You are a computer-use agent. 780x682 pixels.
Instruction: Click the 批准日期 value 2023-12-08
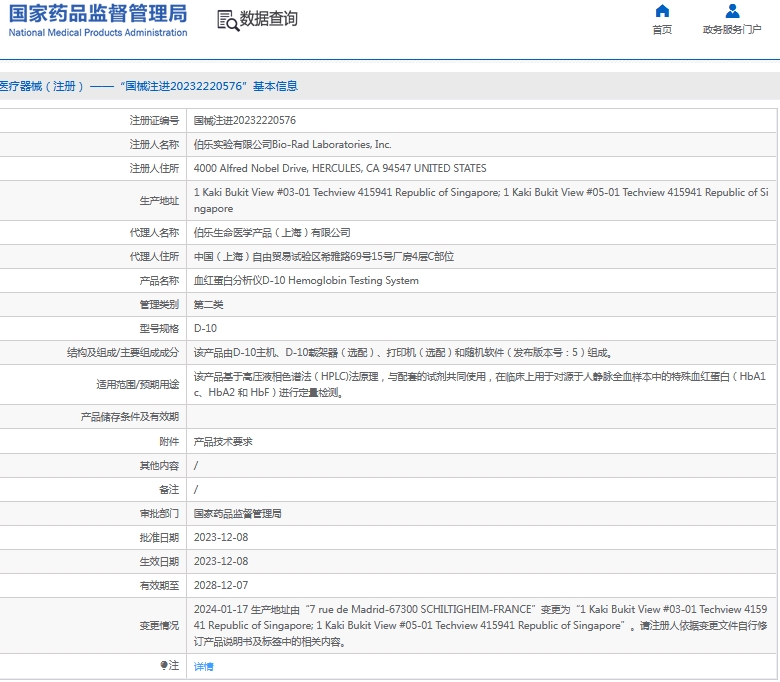tap(221, 538)
